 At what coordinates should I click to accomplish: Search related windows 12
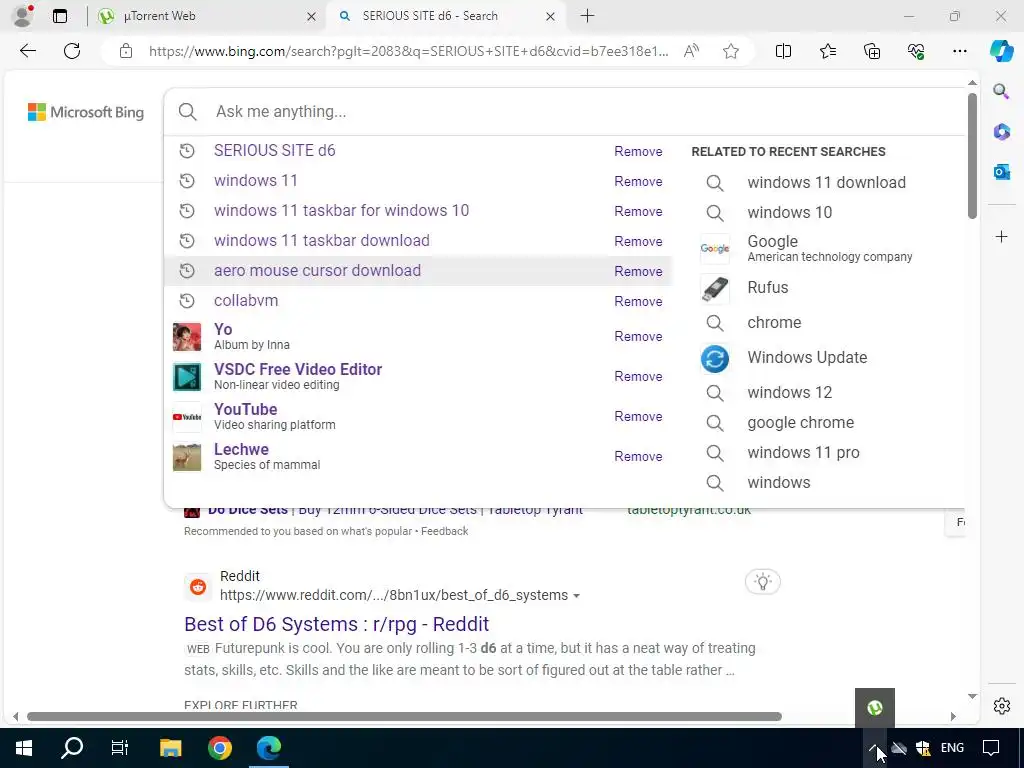tap(790, 392)
